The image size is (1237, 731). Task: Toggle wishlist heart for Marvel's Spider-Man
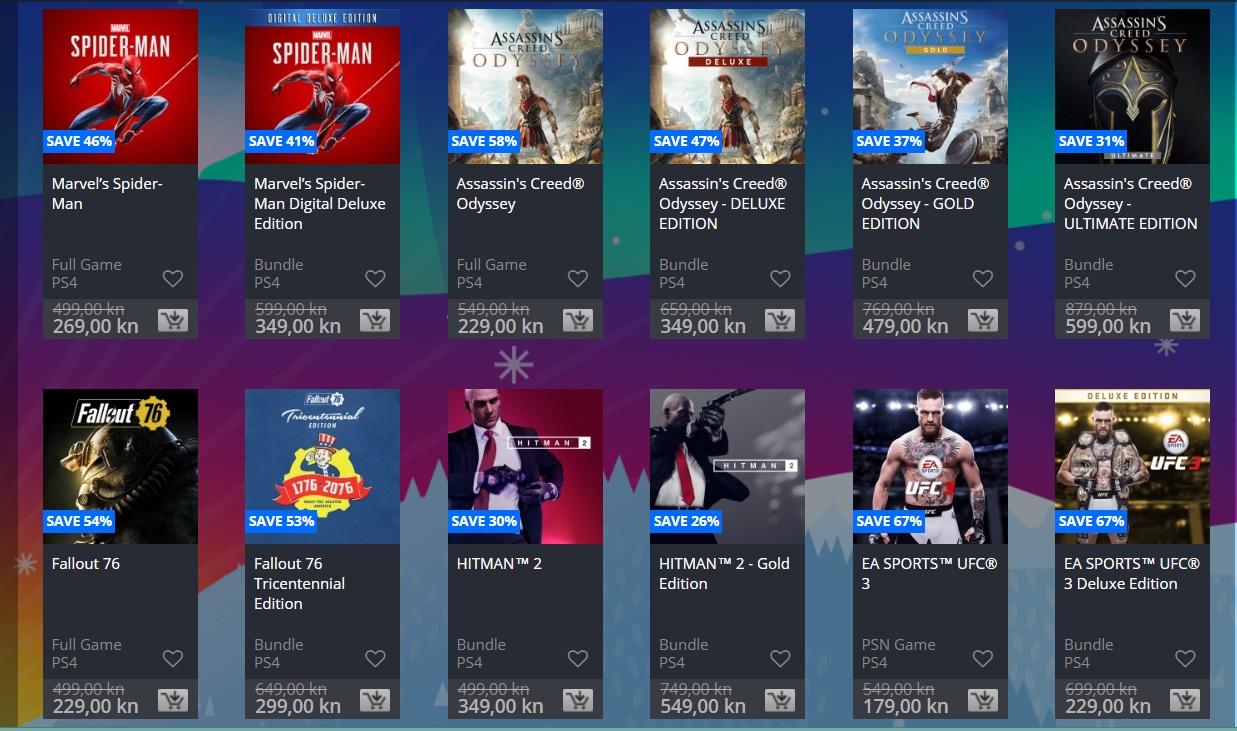[x=173, y=278]
